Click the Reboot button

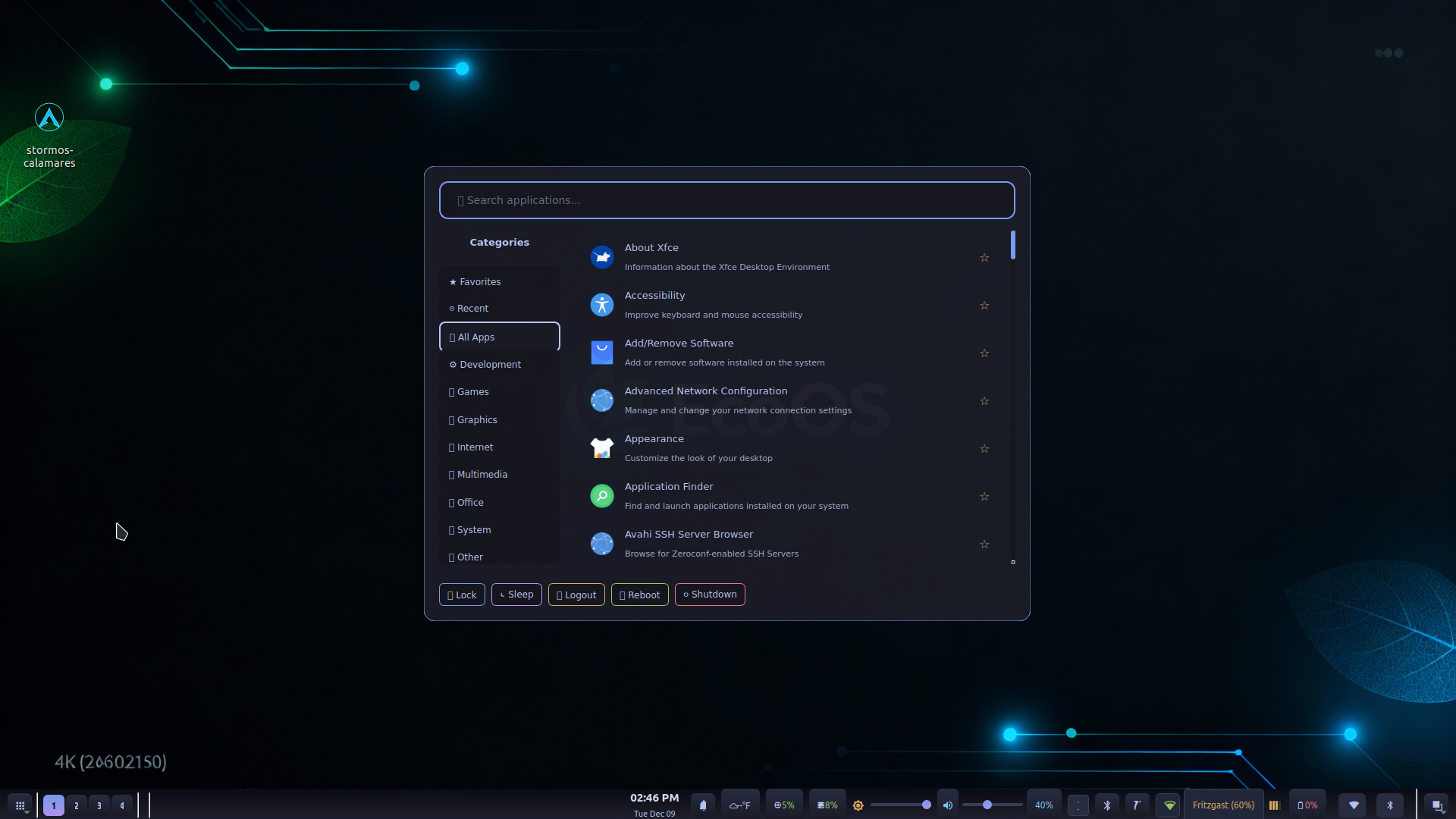point(639,595)
